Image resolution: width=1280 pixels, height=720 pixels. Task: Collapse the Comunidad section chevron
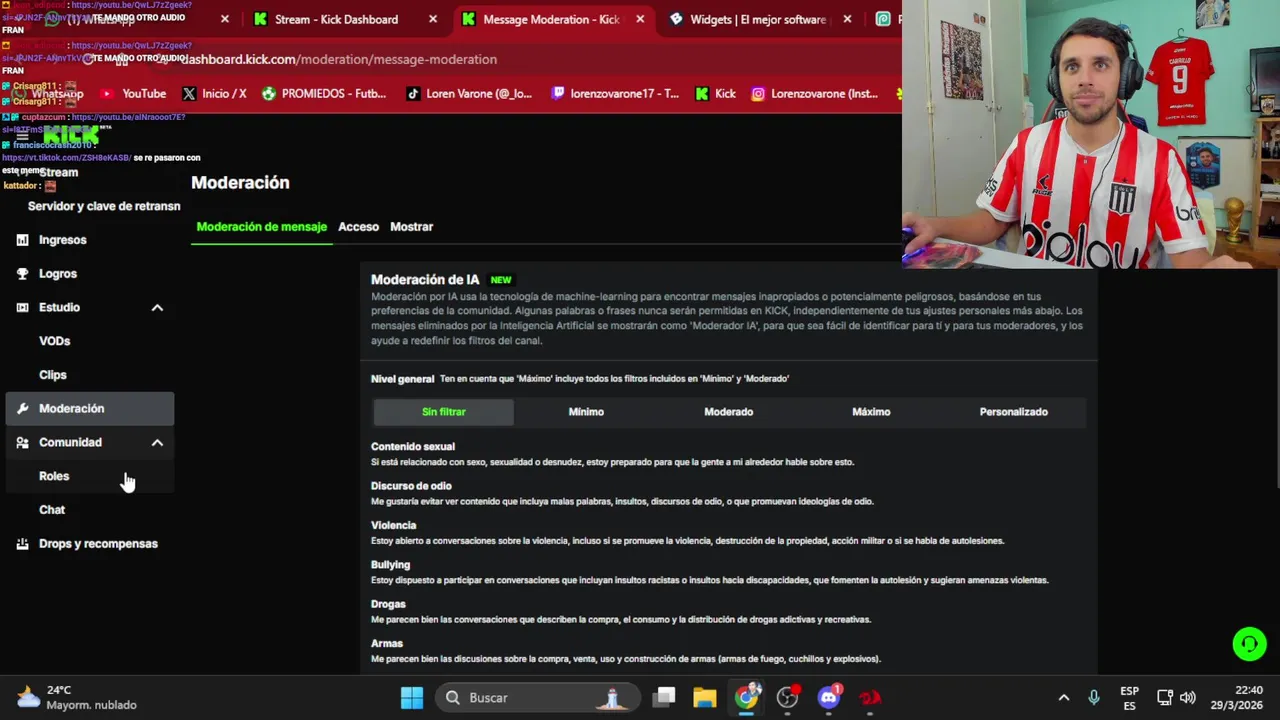[x=157, y=442]
